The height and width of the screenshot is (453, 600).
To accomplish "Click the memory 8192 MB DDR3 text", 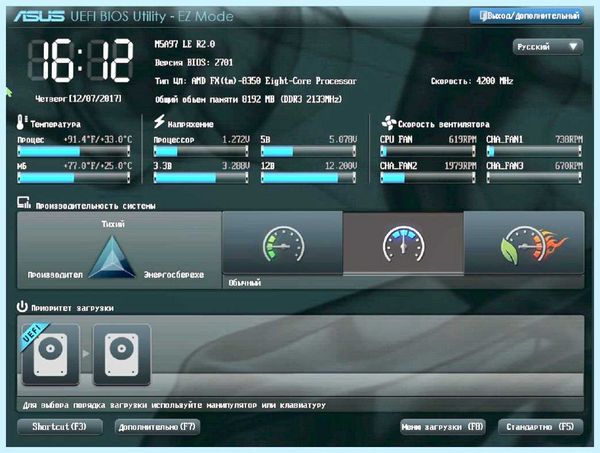I will 248,99.
